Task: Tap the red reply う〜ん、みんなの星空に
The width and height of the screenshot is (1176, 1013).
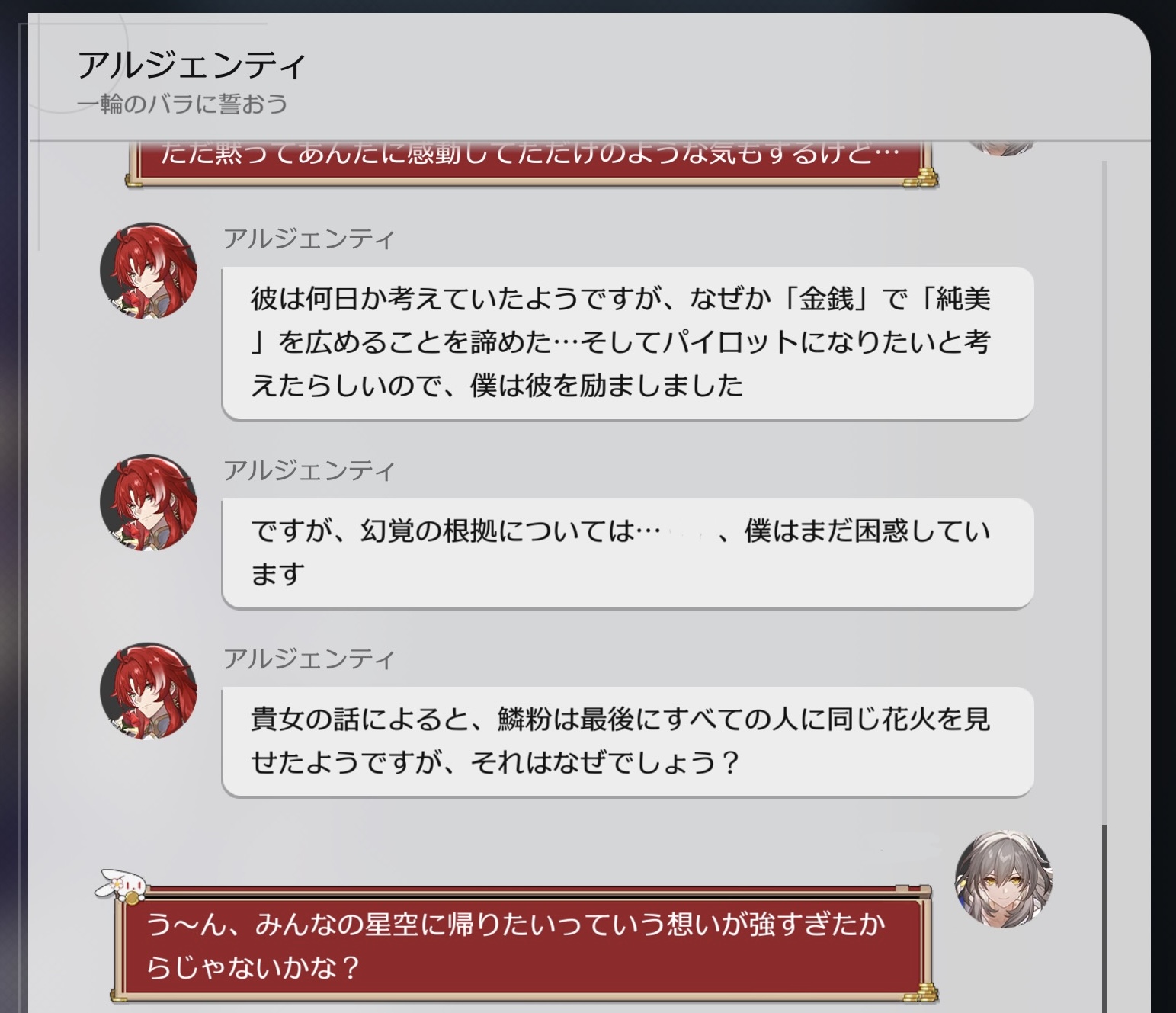Action: (524, 946)
